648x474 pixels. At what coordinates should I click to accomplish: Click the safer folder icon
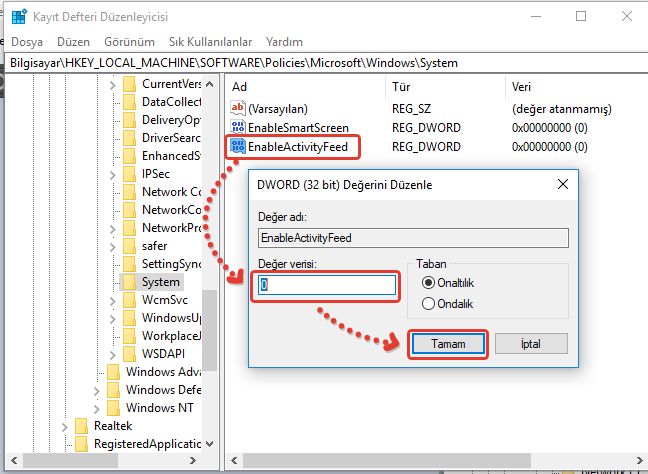pyautogui.click(x=129, y=246)
